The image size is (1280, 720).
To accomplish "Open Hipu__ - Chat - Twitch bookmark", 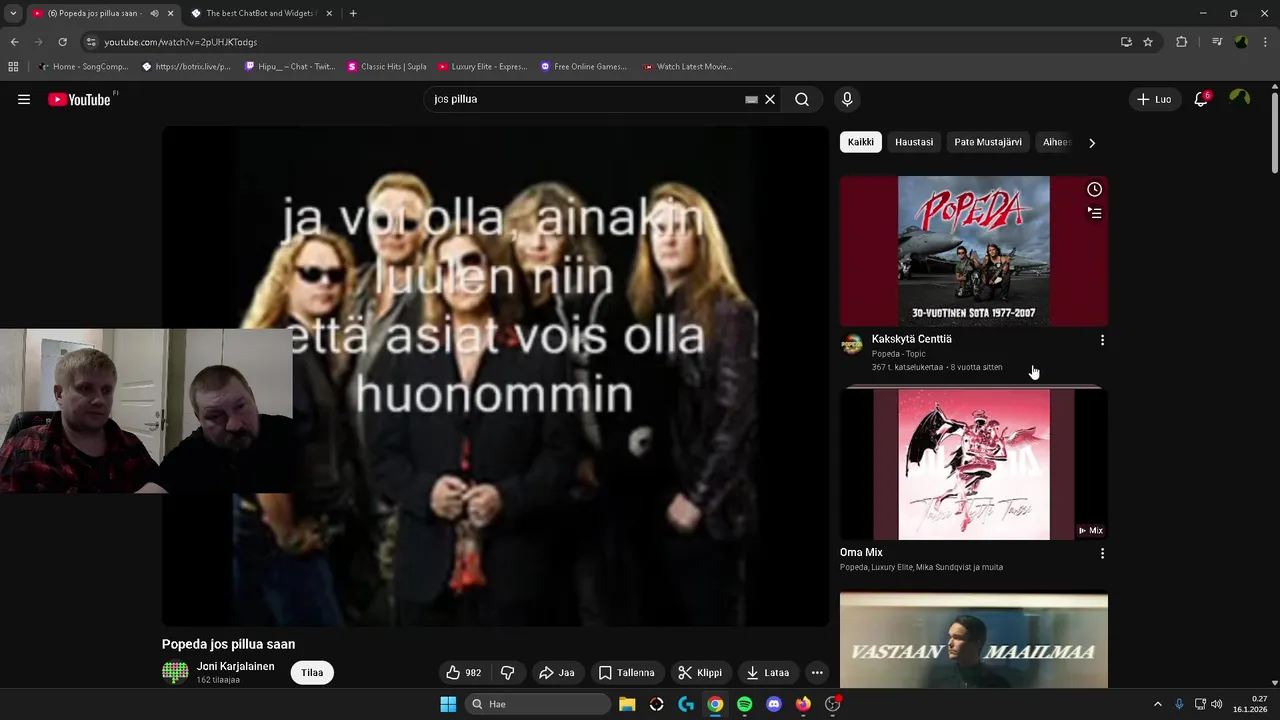I will click(290, 67).
